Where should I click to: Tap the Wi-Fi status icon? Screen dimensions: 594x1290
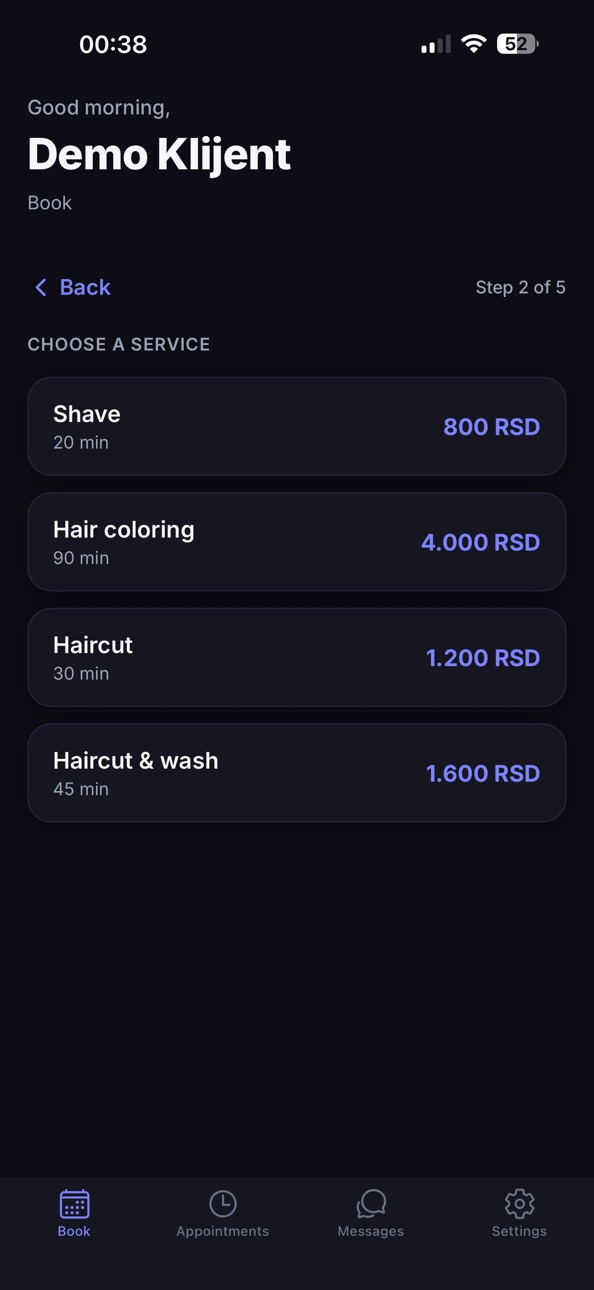[x=474, y=44]
